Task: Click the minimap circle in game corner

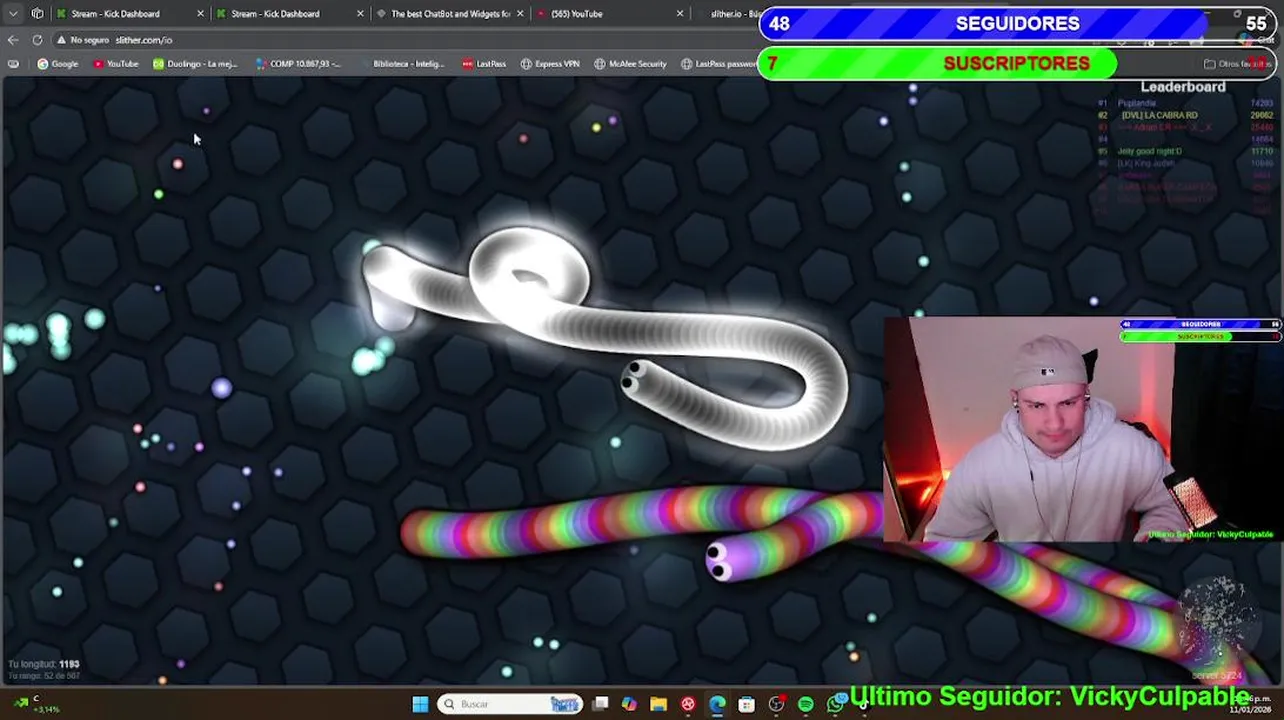Action: tap(1217, 618)
